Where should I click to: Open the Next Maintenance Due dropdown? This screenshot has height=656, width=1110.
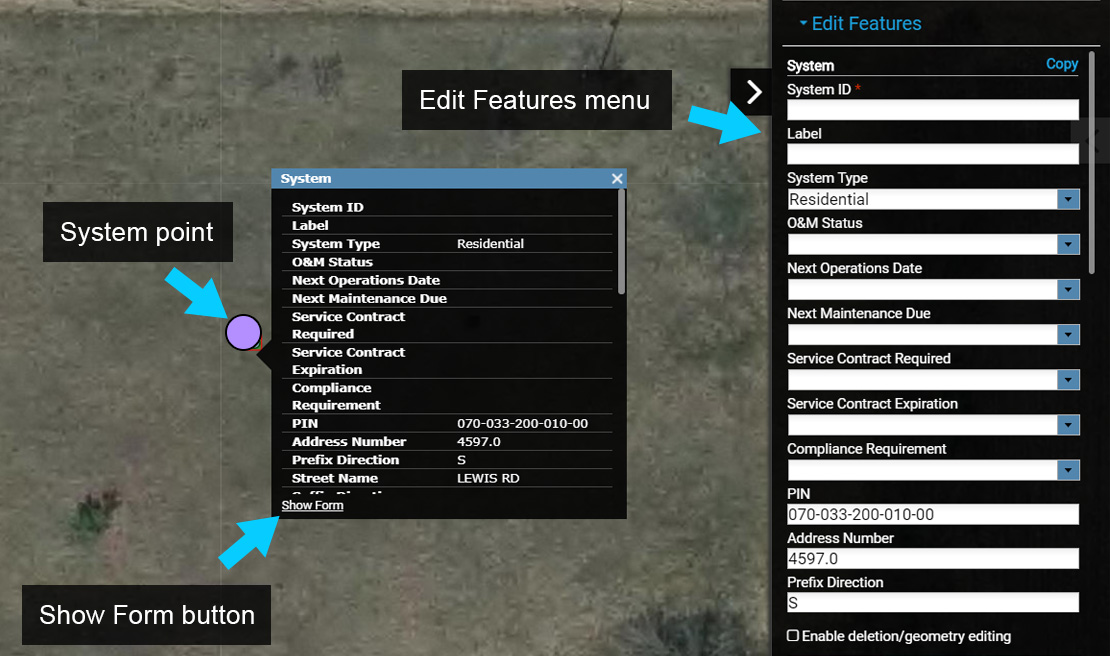[x=1069, y=334]
